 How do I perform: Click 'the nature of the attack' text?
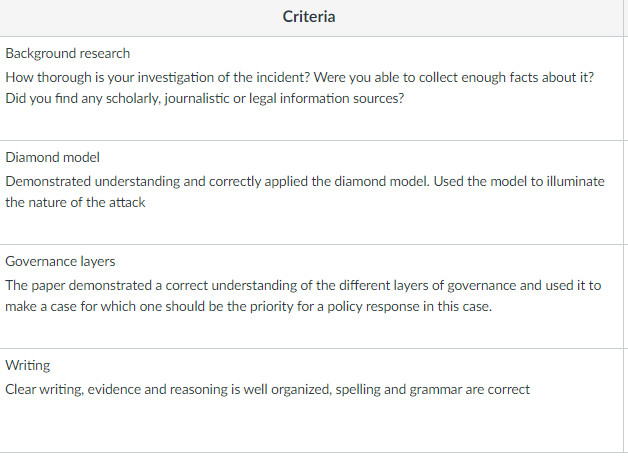(75, 202)
